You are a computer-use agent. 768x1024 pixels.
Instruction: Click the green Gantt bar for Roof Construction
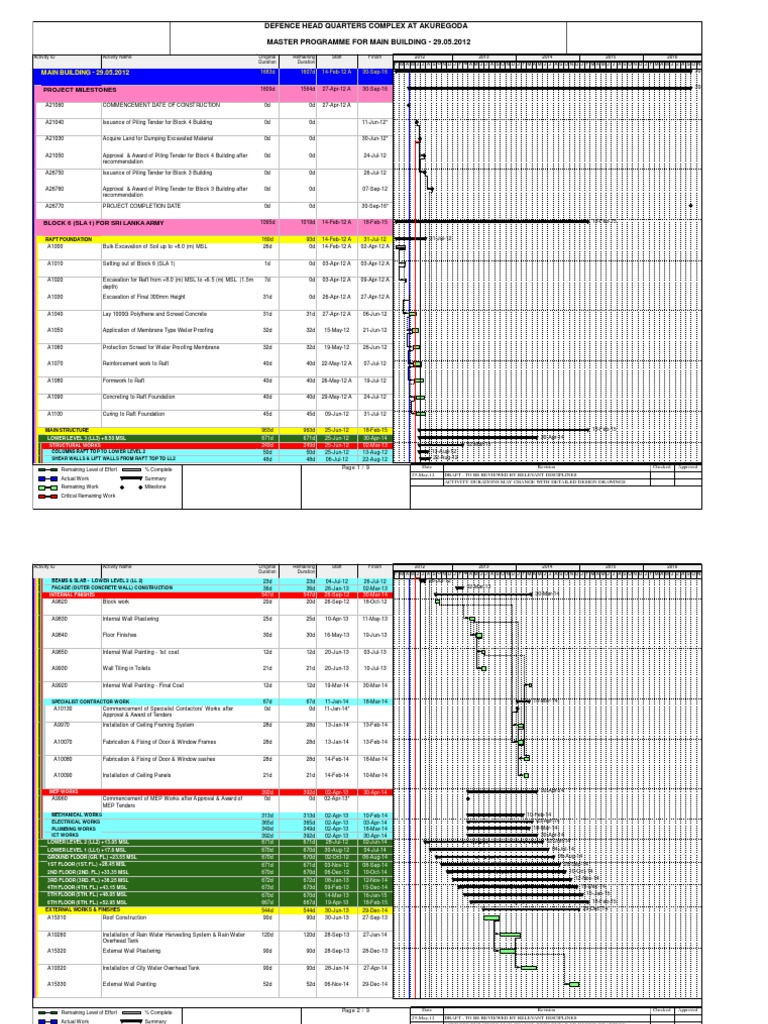click(492, 918)
